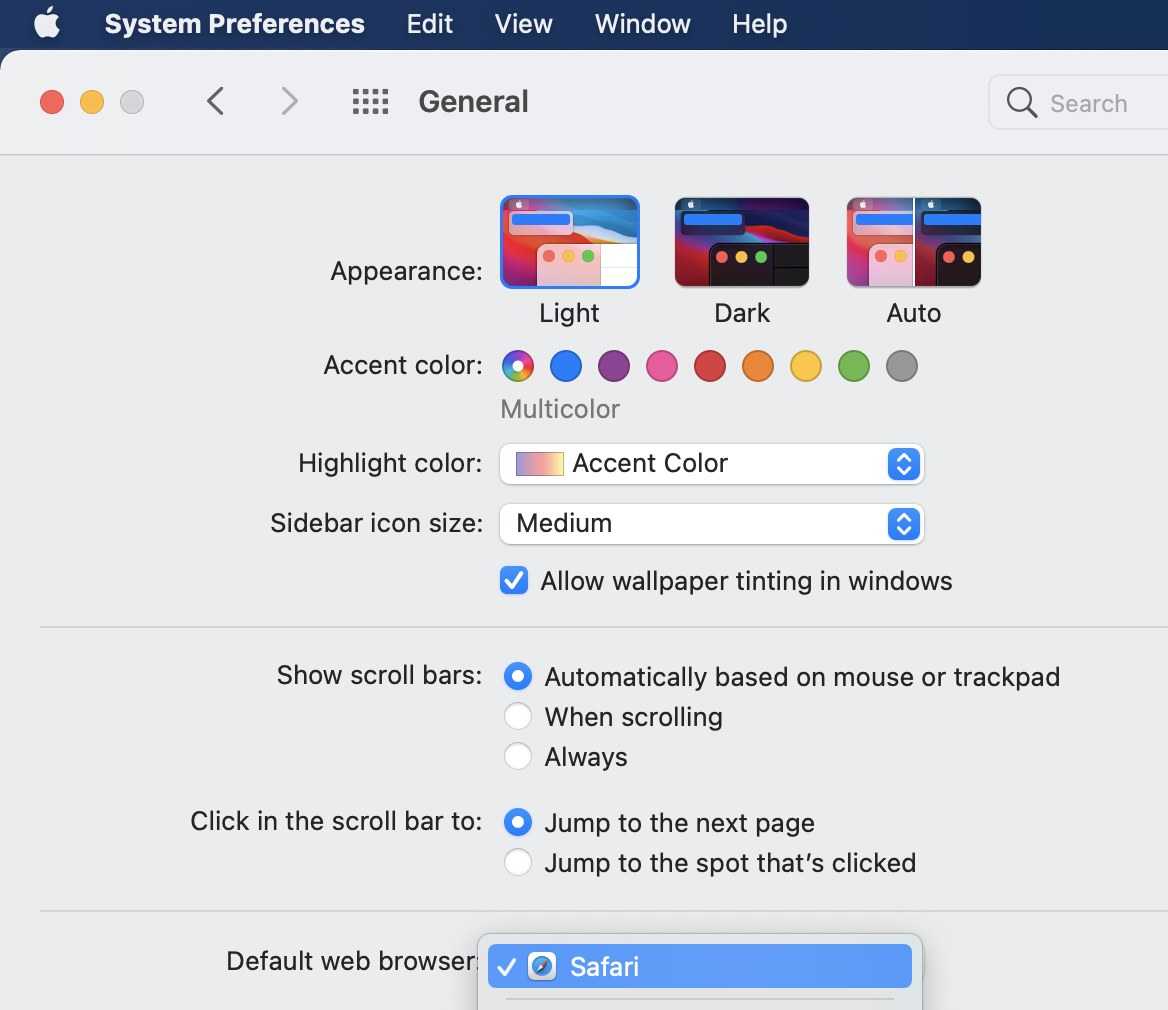Choose the red accent color
The image size is (1168, 1010).
710,366
